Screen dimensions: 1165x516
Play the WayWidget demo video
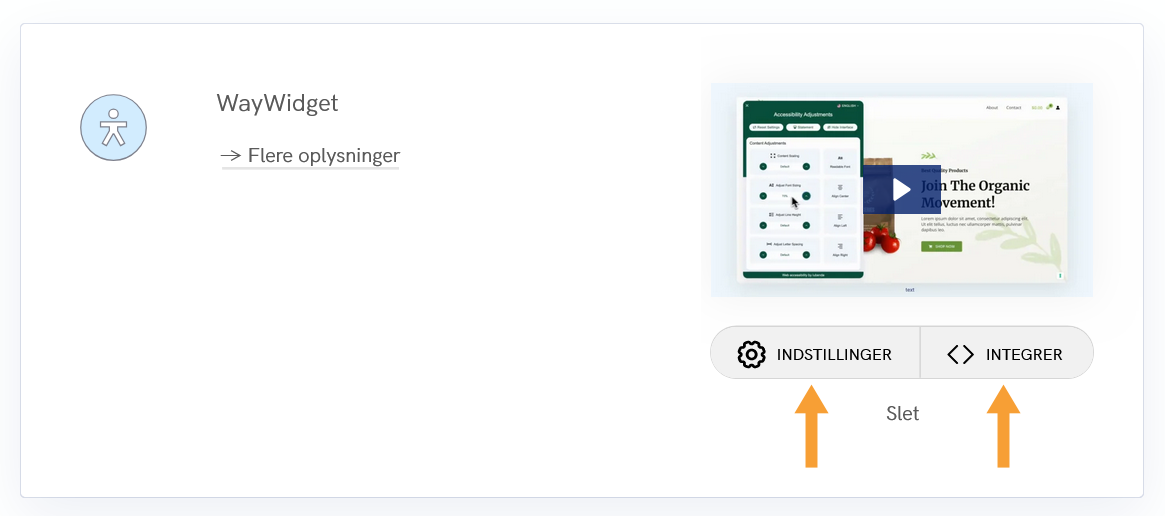pos(901,189)
